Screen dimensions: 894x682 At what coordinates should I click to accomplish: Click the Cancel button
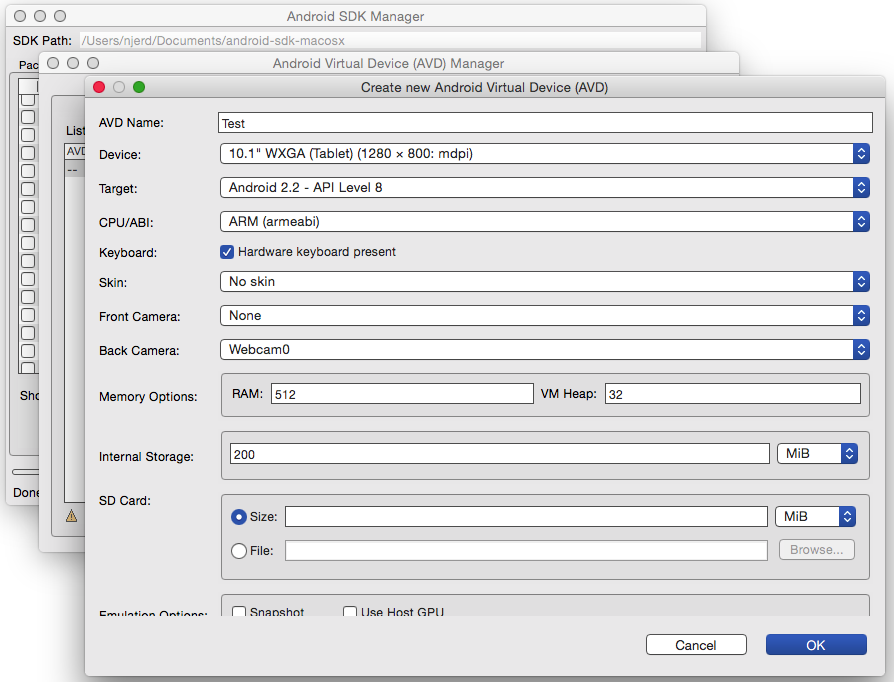tap(696, 645)
